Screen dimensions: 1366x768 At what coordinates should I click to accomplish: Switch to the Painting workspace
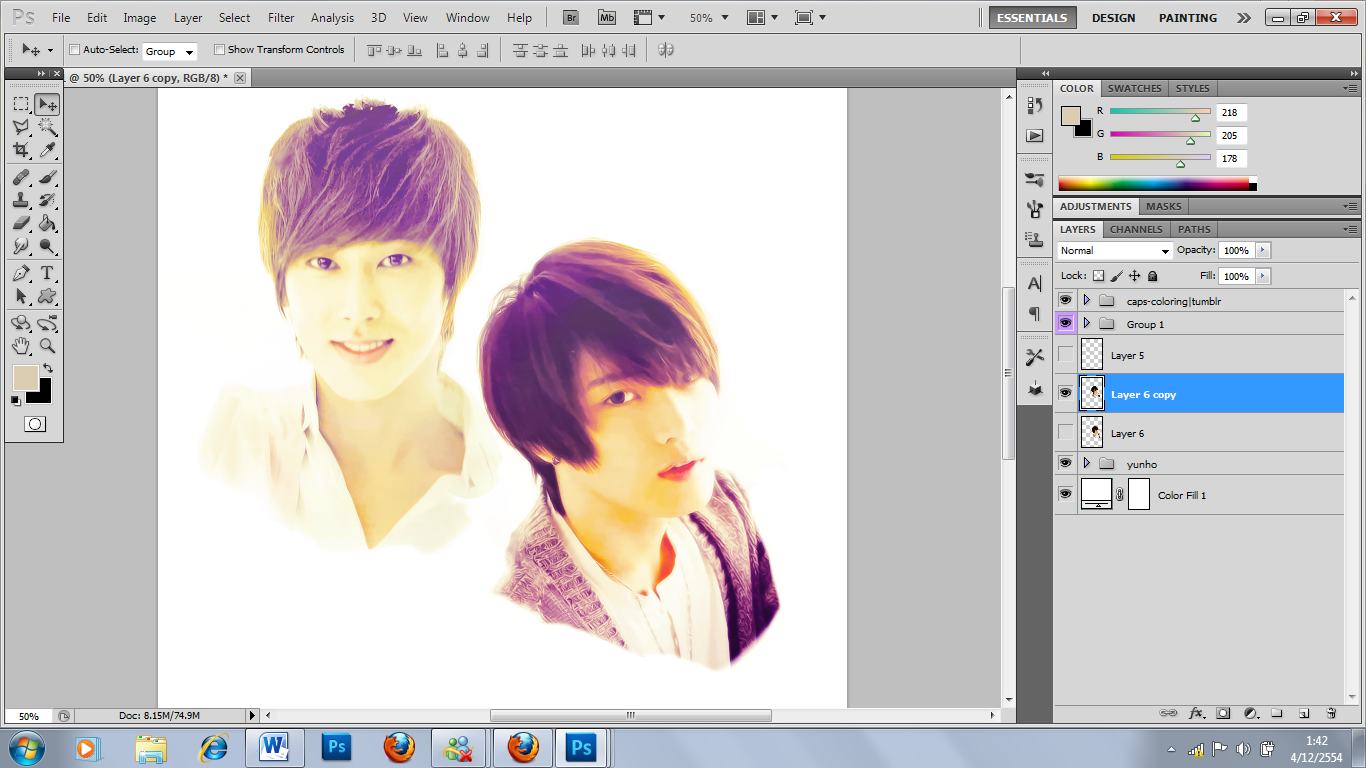[1188, 18]
